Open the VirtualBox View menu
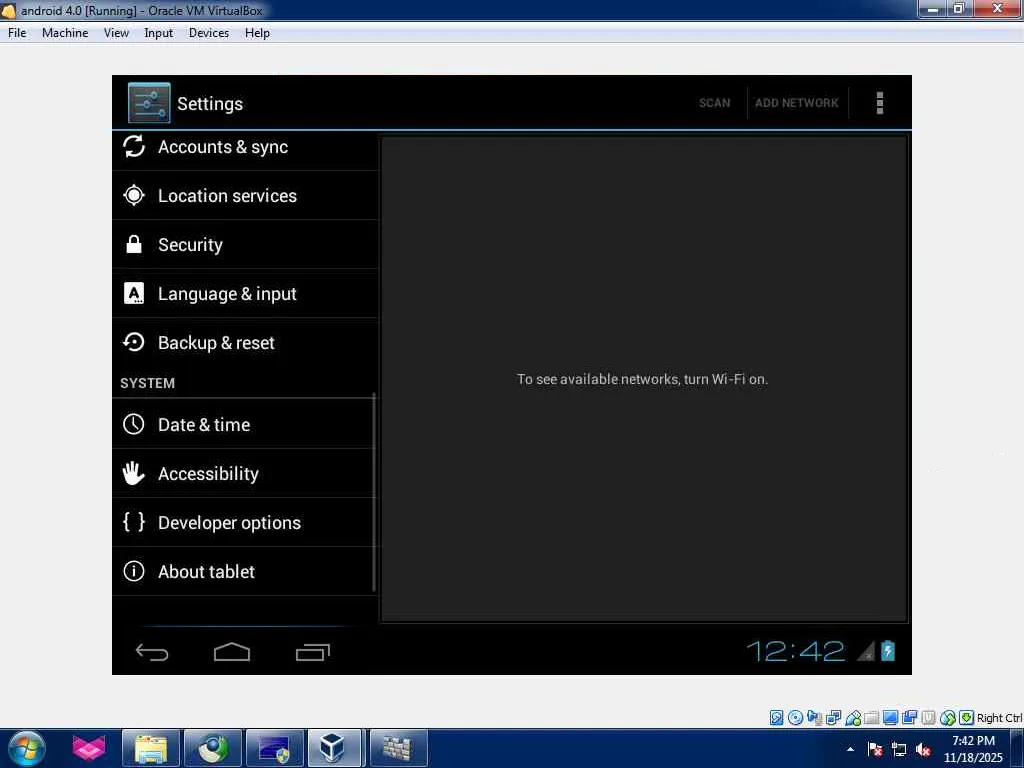The height and width of the screenshot is (768, 1024). (x=116, y=33)
